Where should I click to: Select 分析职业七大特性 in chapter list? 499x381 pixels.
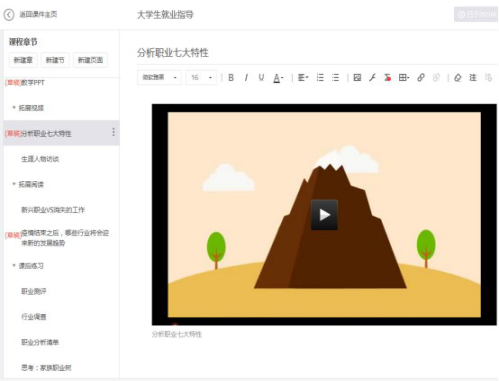pyautogui.click(x=46, y=133)
